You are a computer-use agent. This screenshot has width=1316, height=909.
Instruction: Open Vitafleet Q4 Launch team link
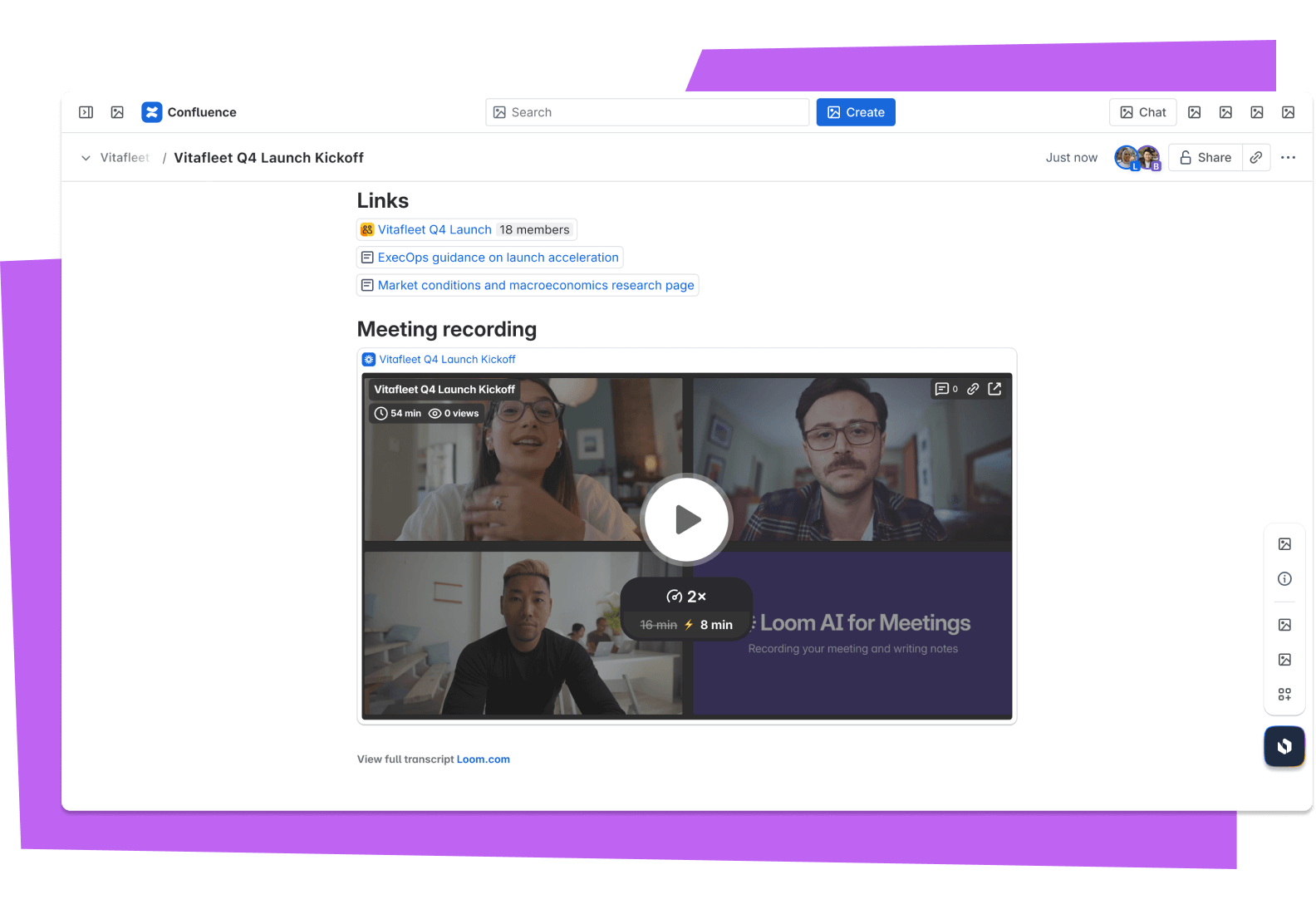435,230
